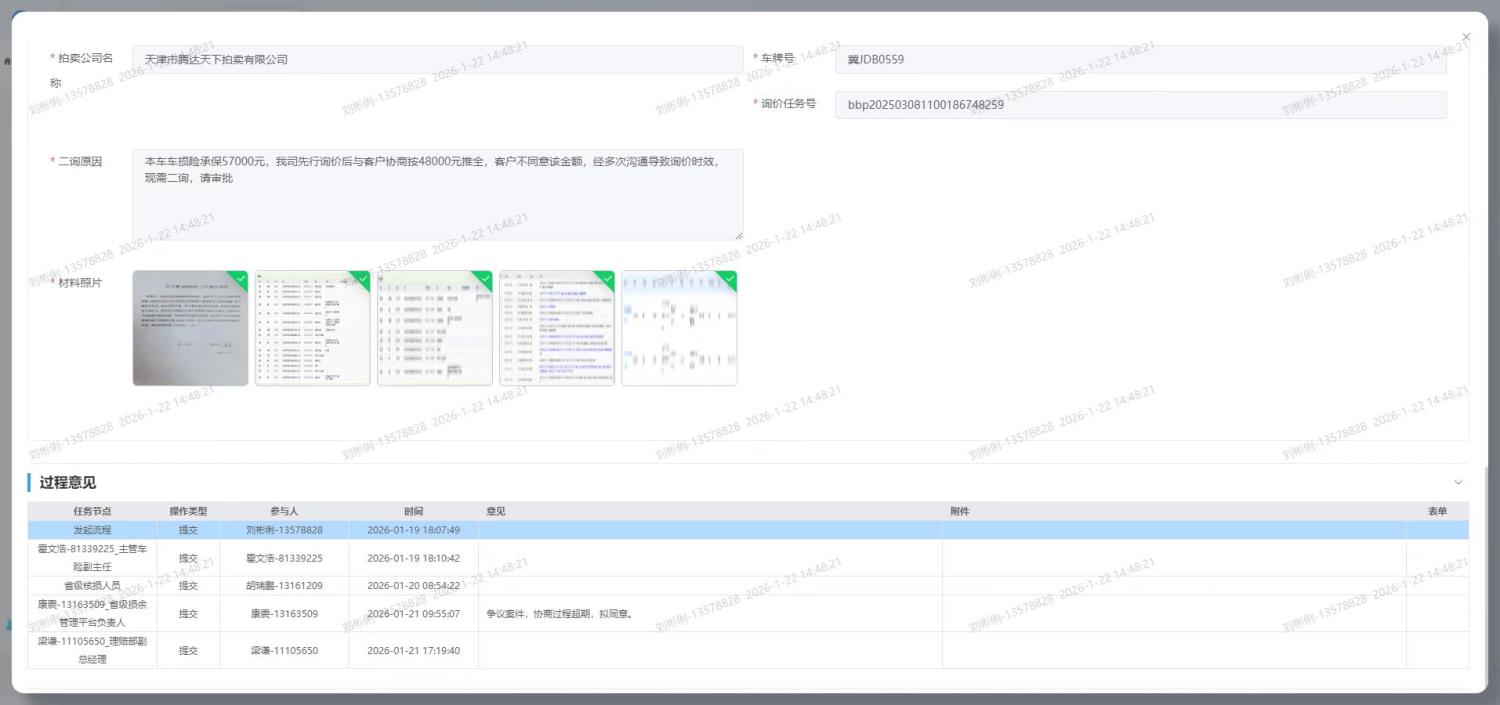Click the 拍卖公司名称 input field
The width and height of the screenshot is (1500, 705).
[437, 60]
